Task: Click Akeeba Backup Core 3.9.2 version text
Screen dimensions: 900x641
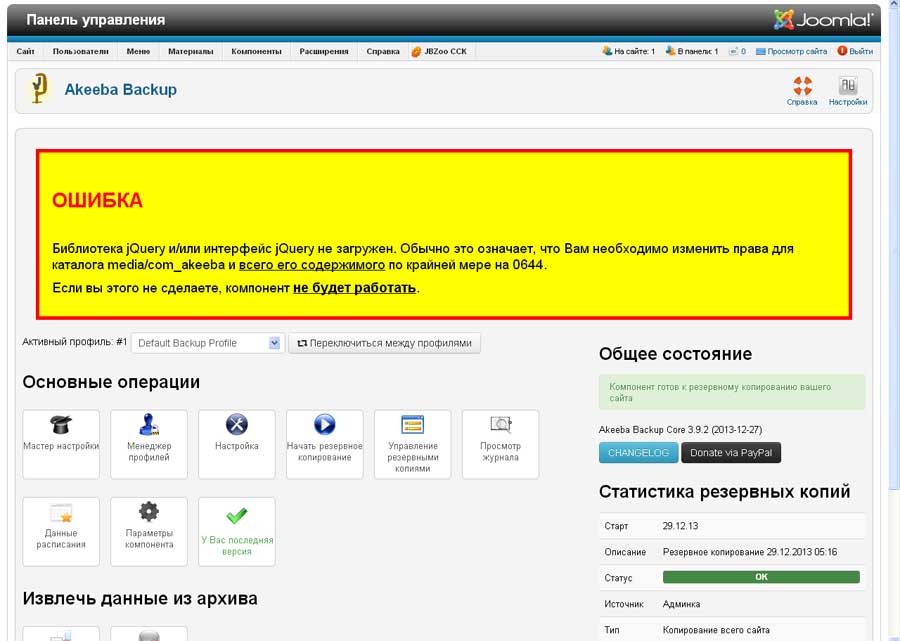Action: coord(680,430)
